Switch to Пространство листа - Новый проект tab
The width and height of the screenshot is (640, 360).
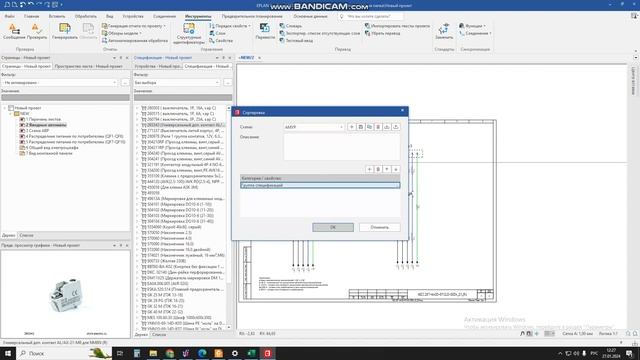89,66
